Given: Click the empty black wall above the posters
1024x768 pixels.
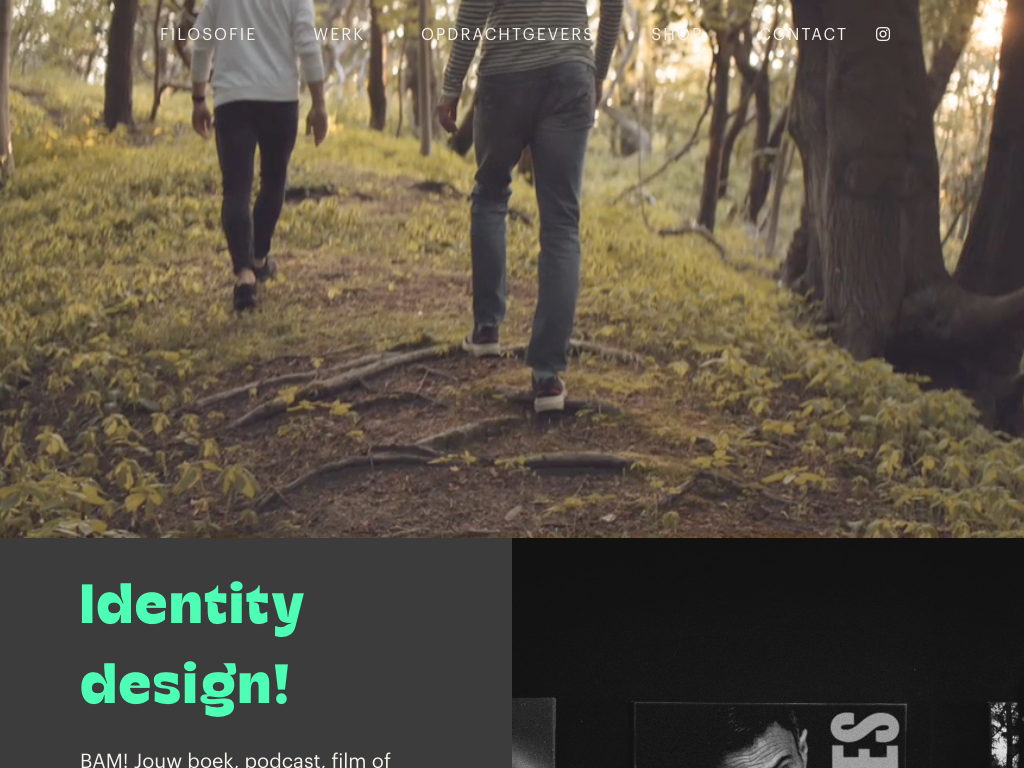Looking at the screenshot, I should (x=768, y=620).
